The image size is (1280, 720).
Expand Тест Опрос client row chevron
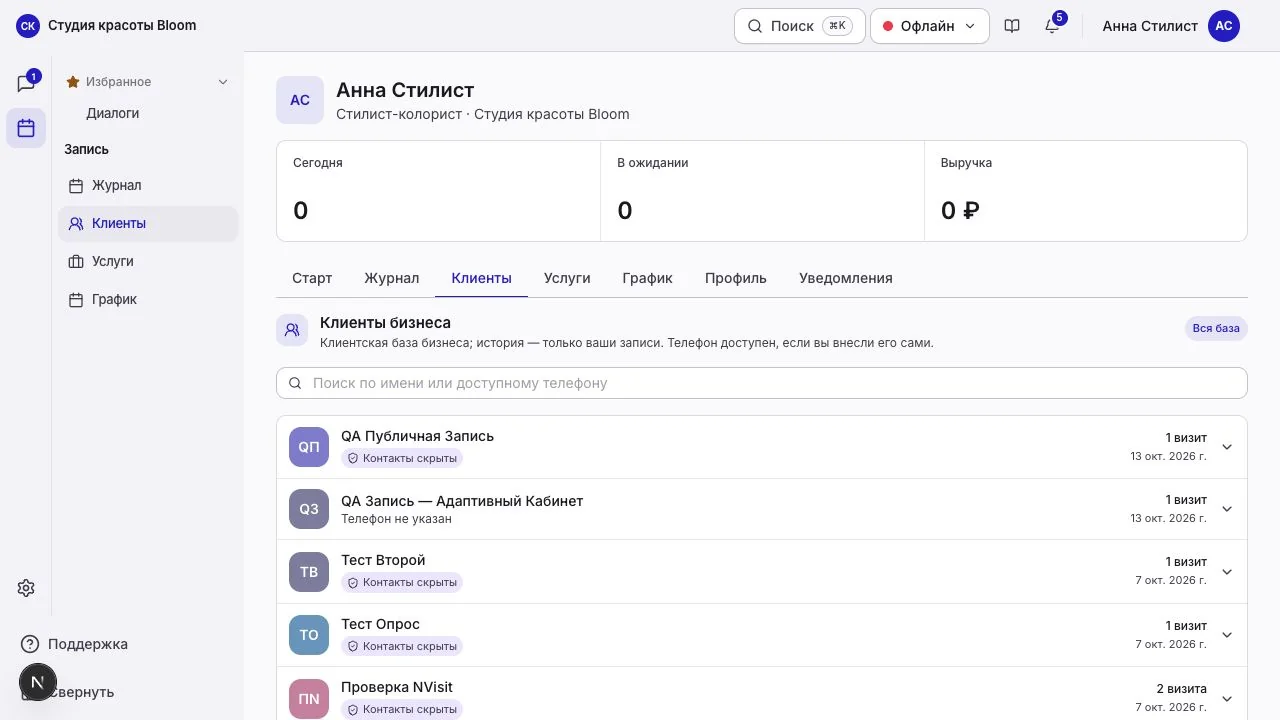(1227, 635)
